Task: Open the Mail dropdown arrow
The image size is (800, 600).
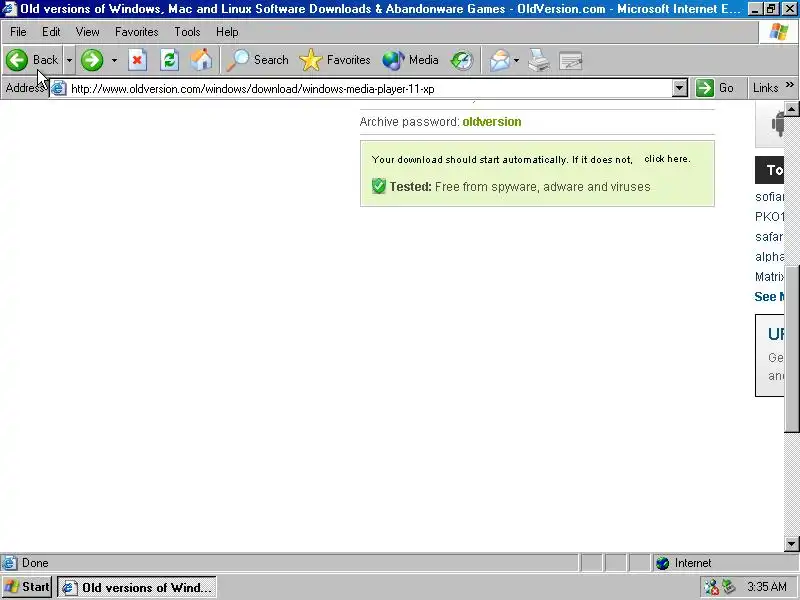Action: point(516,60)
